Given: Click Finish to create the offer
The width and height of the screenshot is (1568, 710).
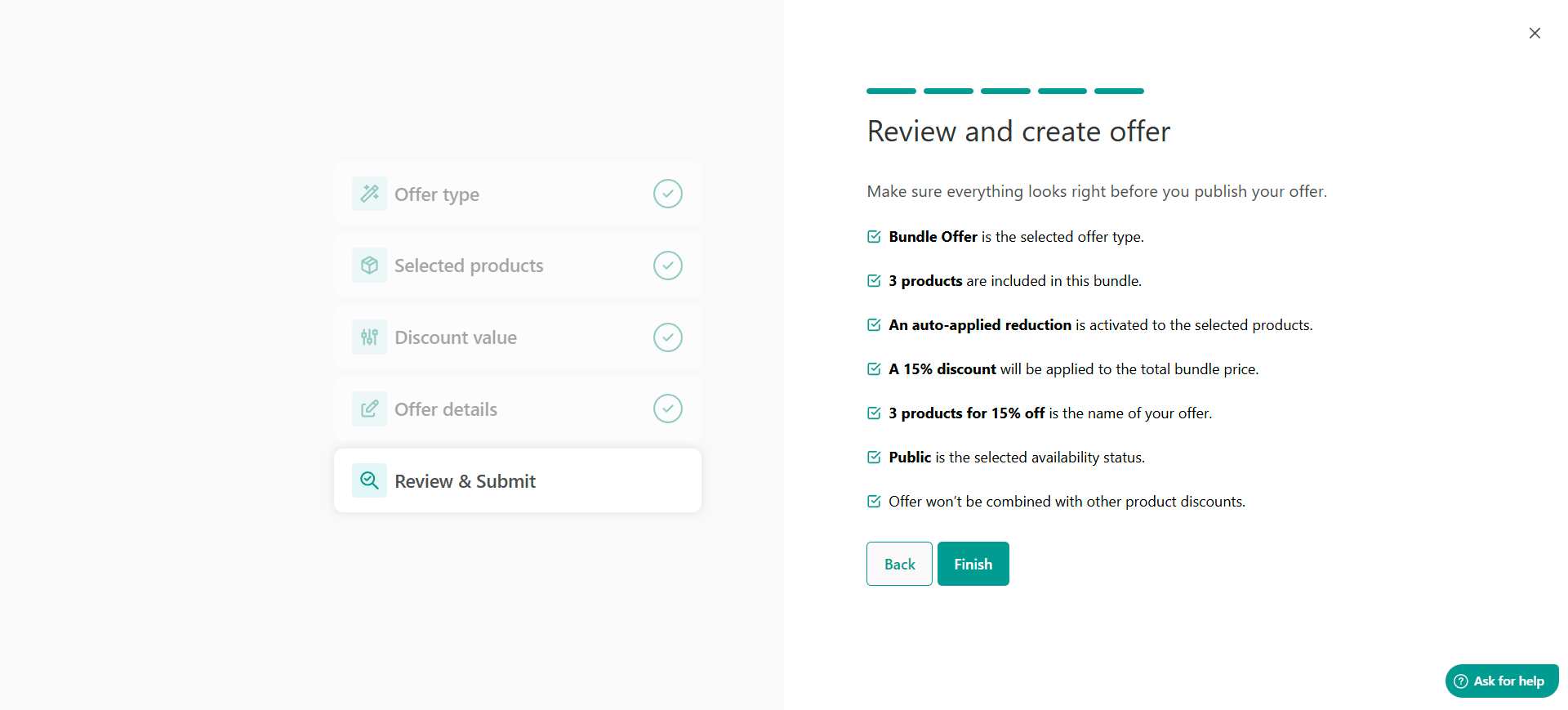Looking at the screenshot, I should [973, 564].
